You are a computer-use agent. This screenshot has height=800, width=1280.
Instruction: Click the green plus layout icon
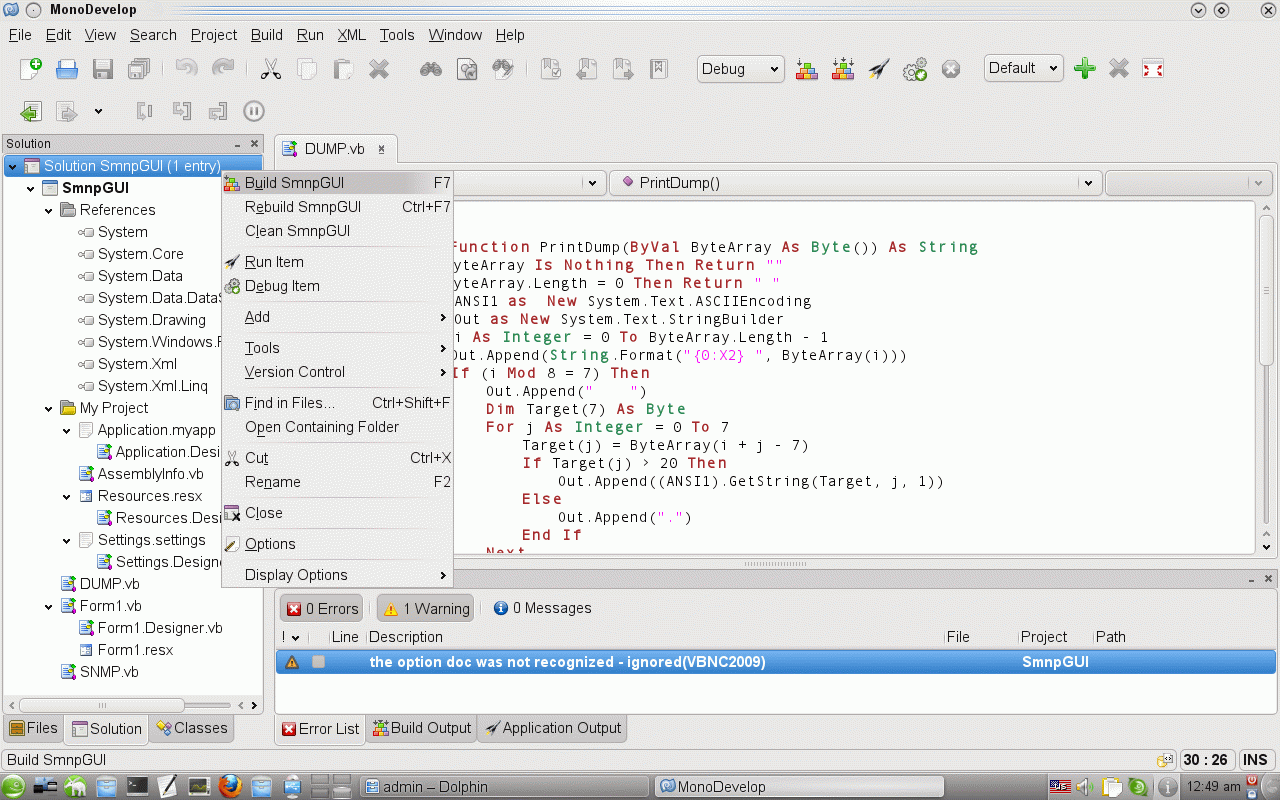pyautogui.click(x=1084, y=69)
